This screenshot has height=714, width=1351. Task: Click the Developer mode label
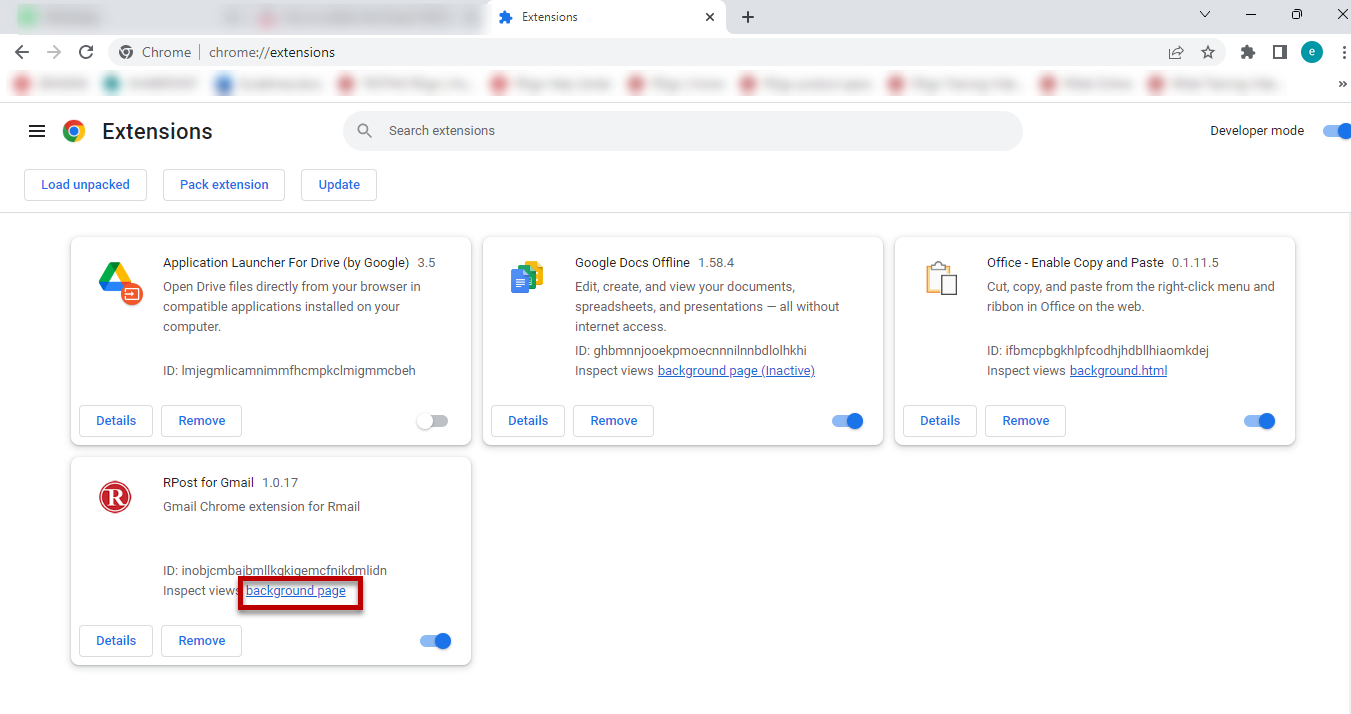(x=1257, y=131)
